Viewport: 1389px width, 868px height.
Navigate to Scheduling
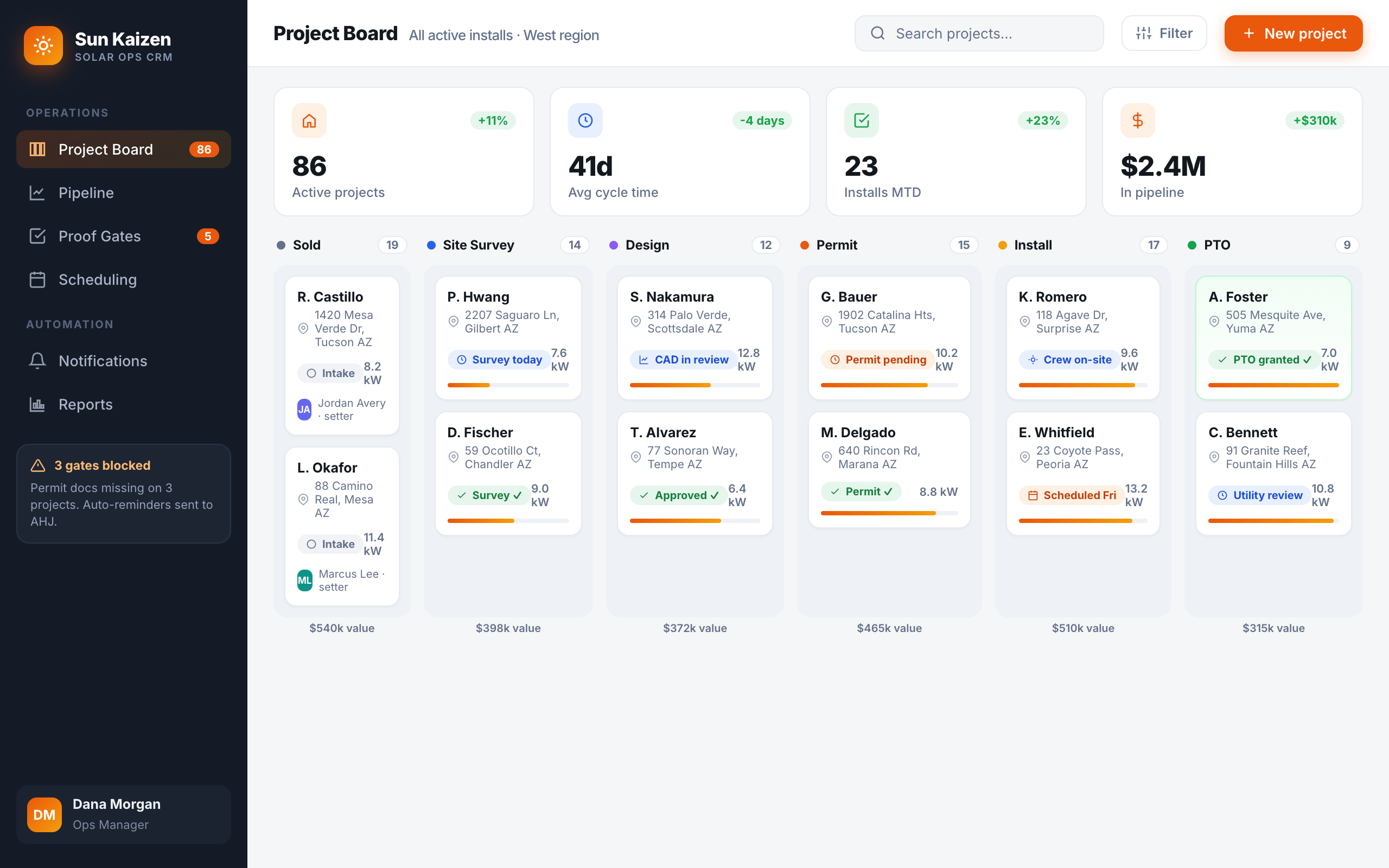[123, 279]
